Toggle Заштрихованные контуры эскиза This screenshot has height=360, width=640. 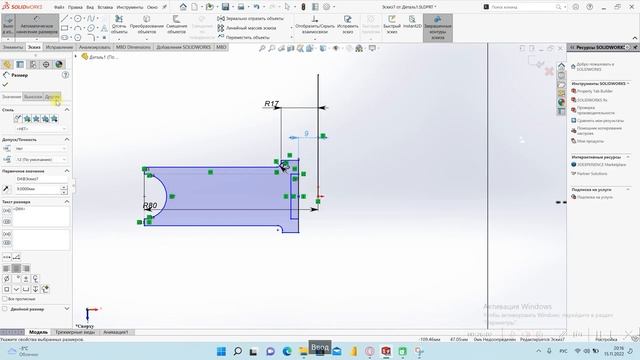point(438,27)
